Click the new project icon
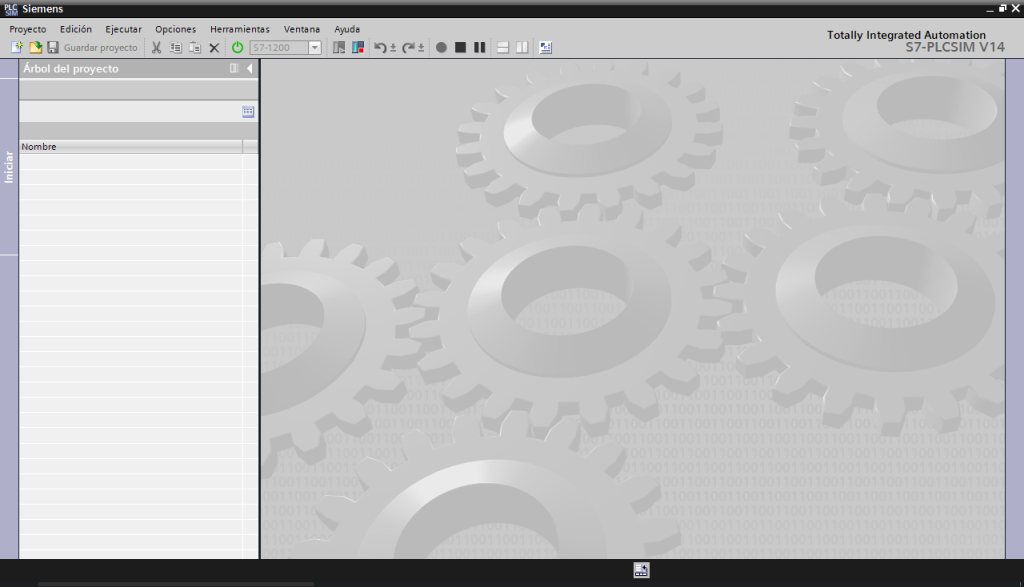Image resolution: width=1024 pixels, height=587 pixels. (x=17, y=47)
